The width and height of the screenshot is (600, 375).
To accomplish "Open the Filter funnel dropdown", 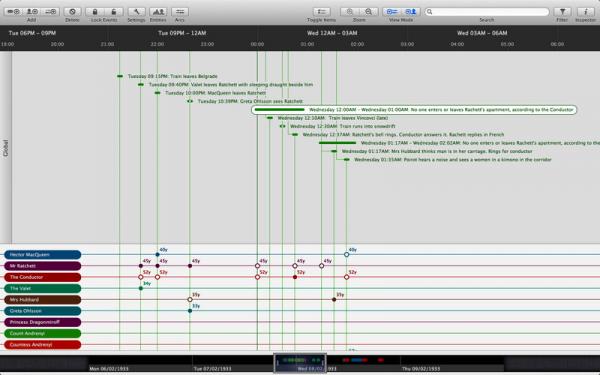I will point(562,12).
